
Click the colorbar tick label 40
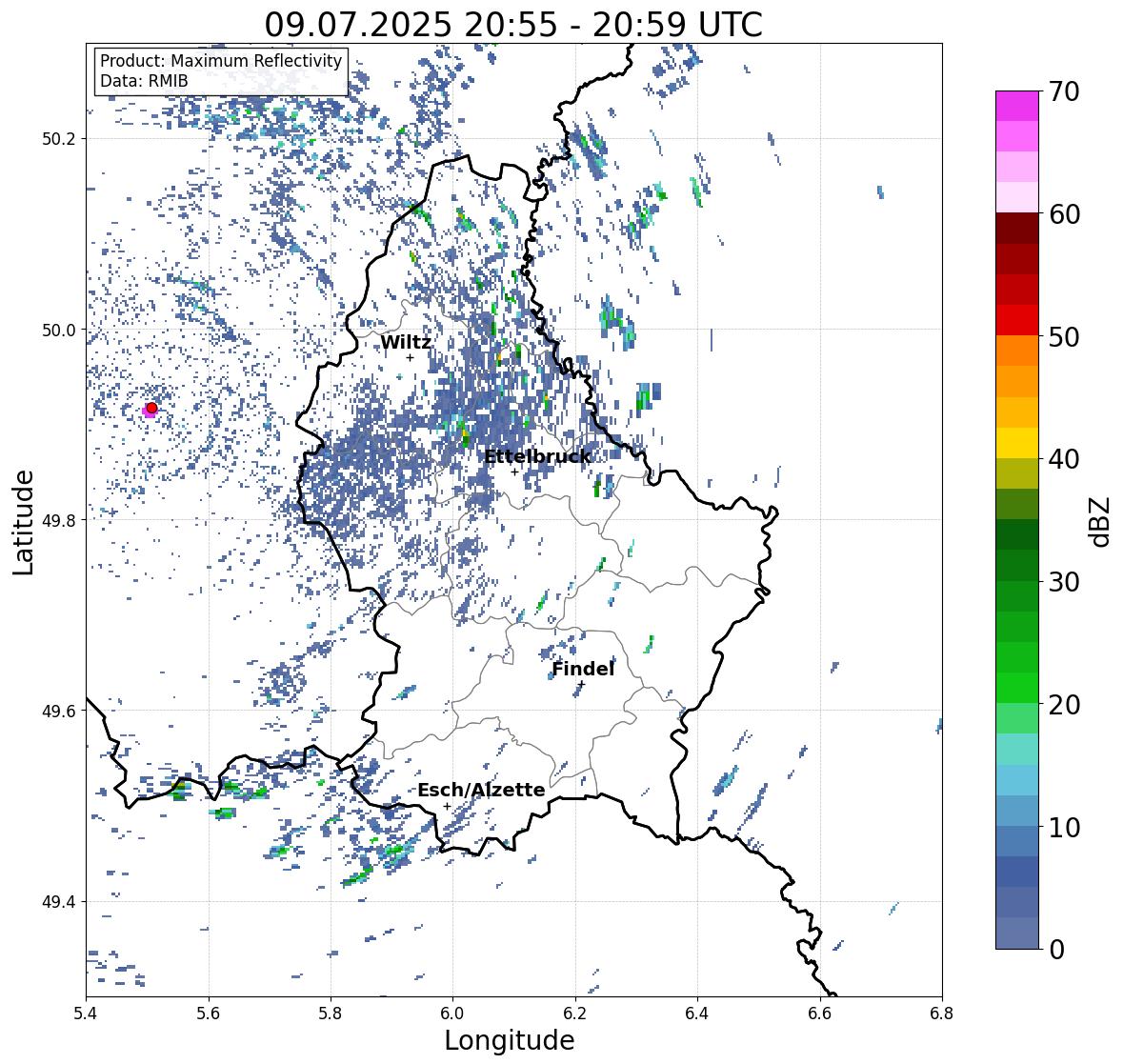[x=1064, y=459]
